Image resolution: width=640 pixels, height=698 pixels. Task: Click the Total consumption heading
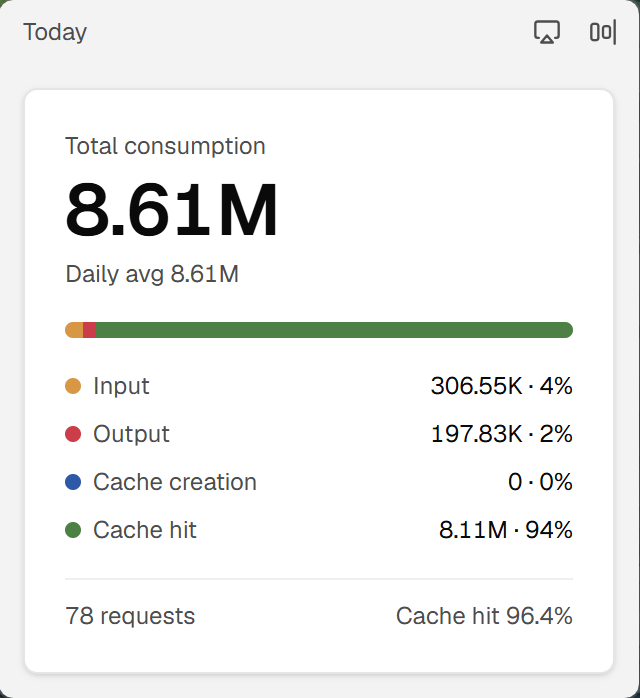click(165, 146)
